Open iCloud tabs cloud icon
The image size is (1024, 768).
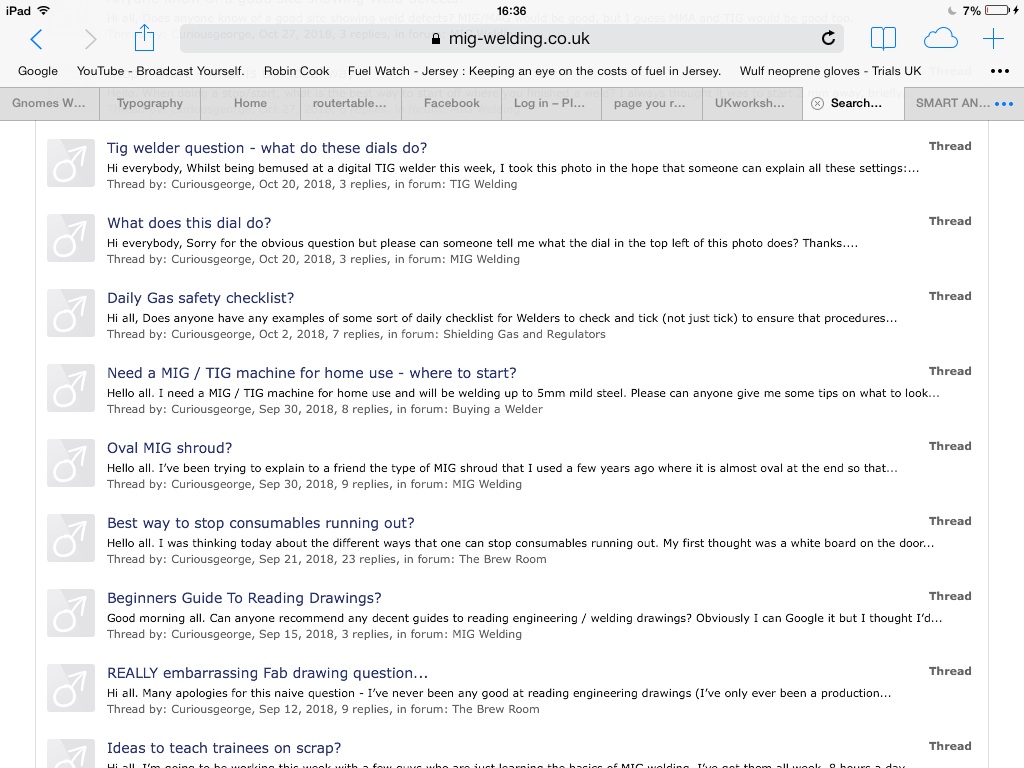940,39
